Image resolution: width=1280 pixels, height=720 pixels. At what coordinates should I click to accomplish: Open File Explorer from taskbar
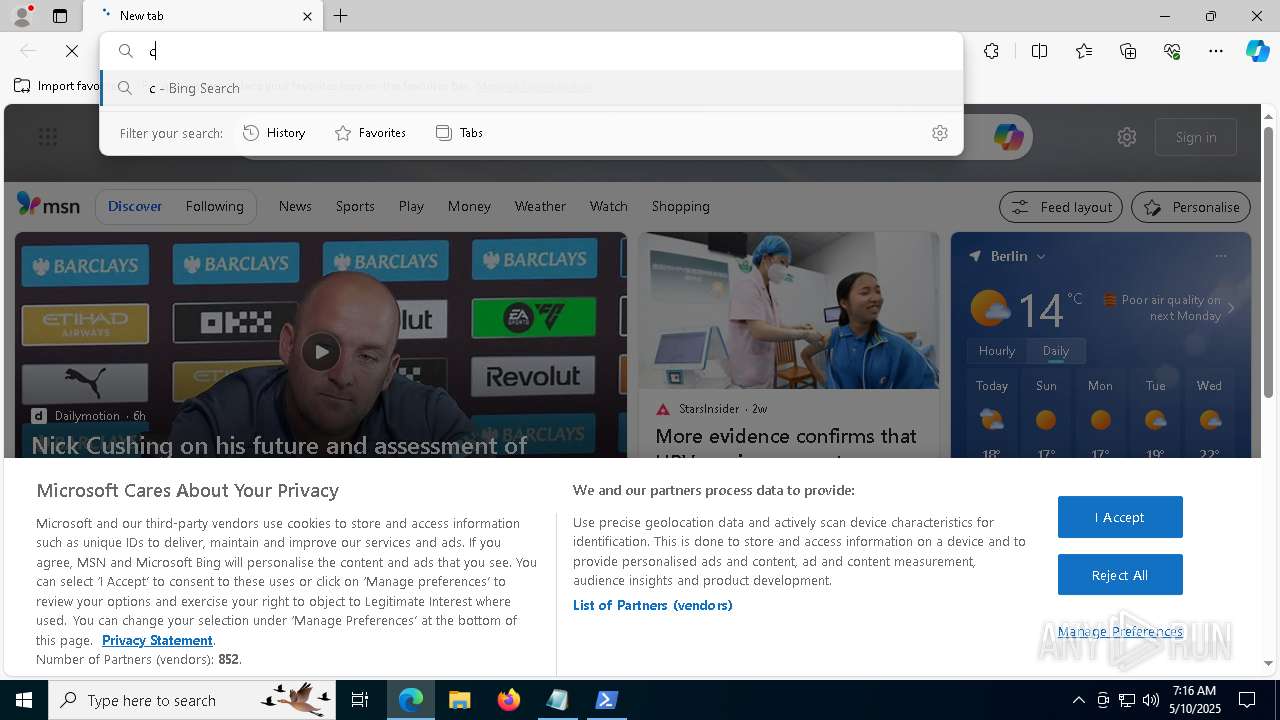pos(459,700)
